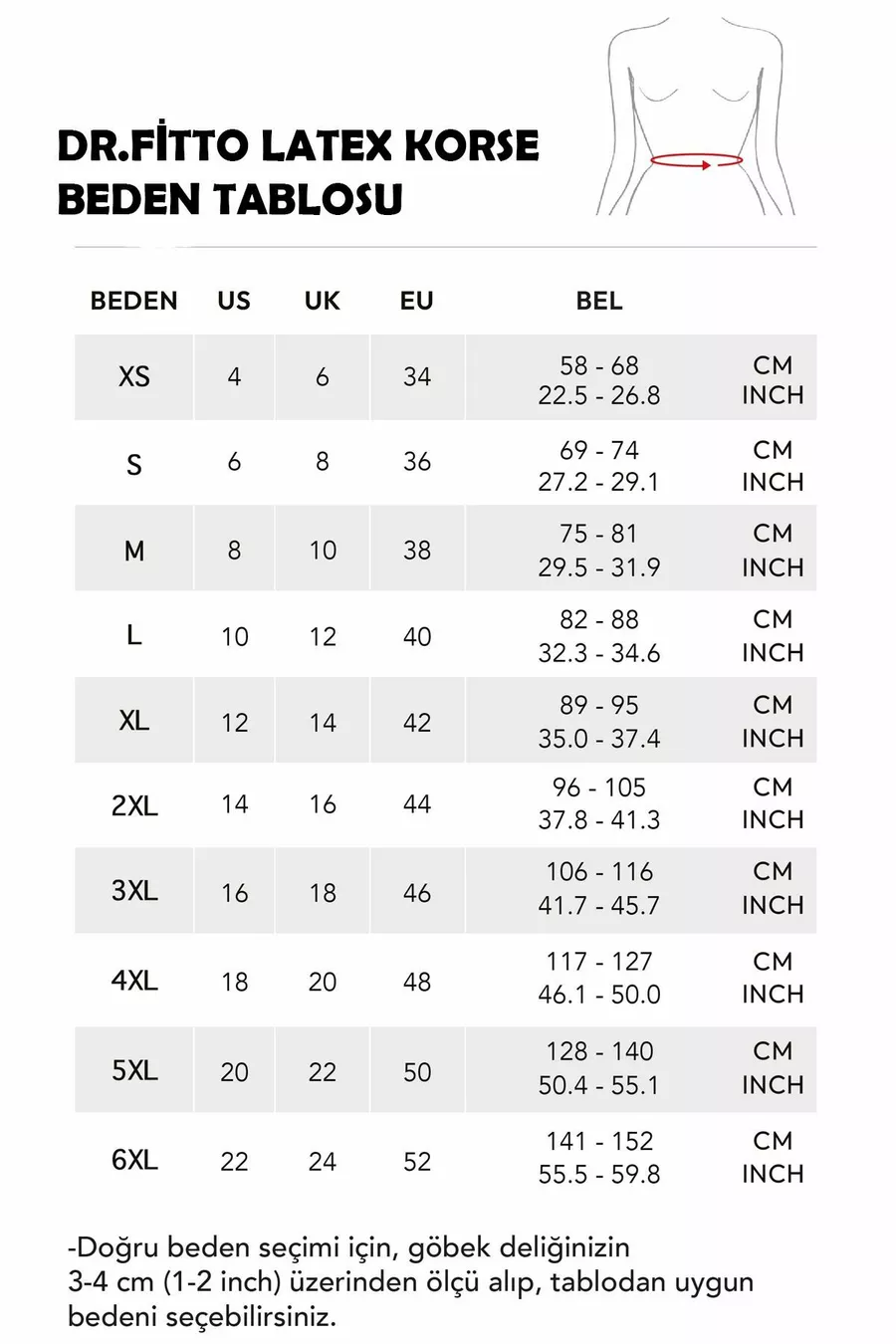Viewport: 896px width, 1344px height.
Task: Select the 5XL size label
Action: pos(133,1071)
